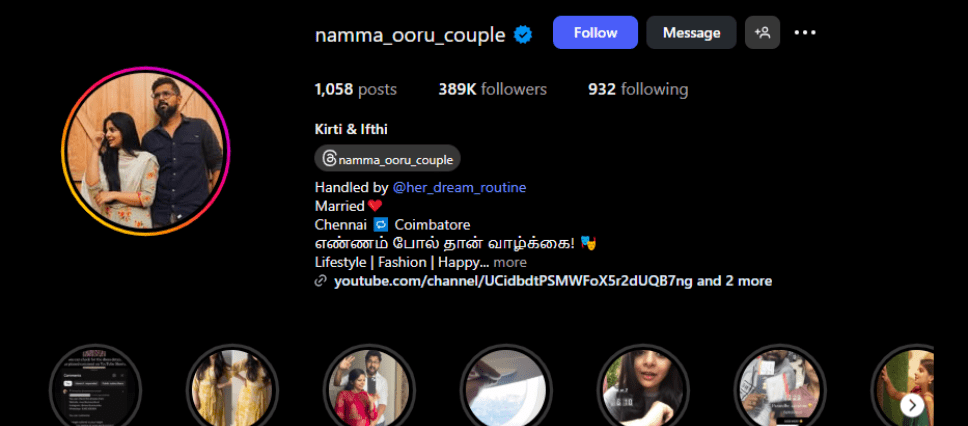This screenshot has width=968, height=426.
Task: Open the sixth highlight with grey product photo
Action: [x=780, y=388]
